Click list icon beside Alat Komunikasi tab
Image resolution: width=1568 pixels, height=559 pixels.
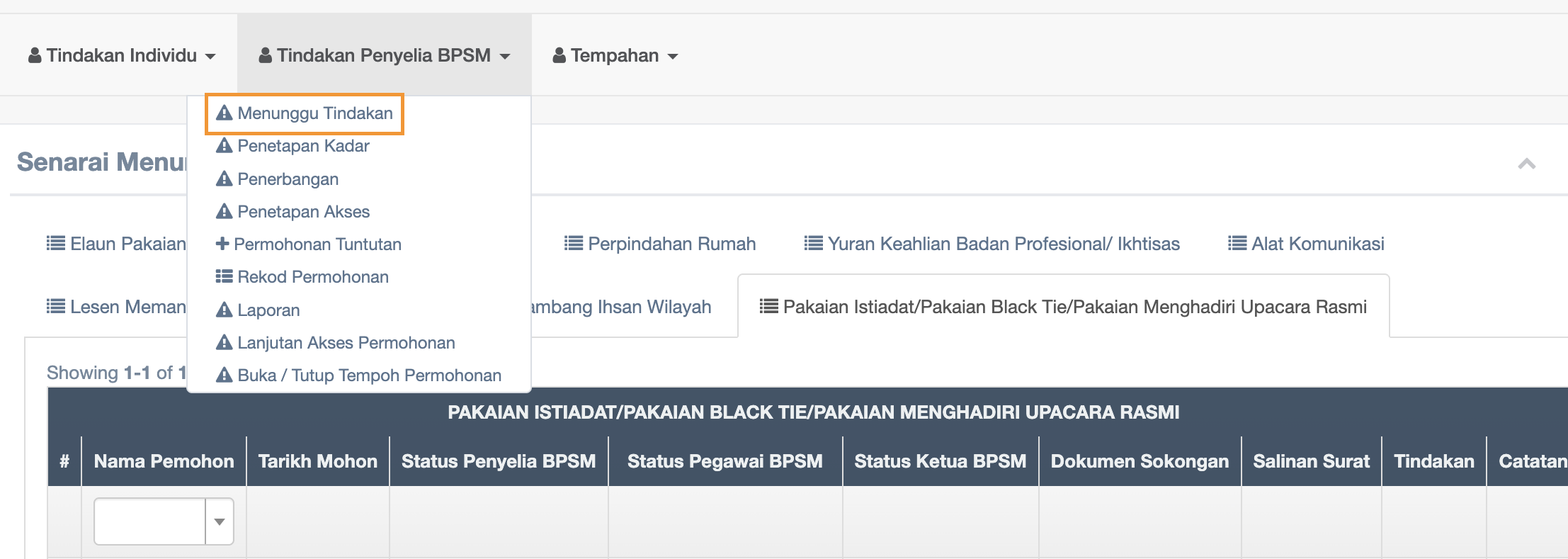tap(1237, 244)
